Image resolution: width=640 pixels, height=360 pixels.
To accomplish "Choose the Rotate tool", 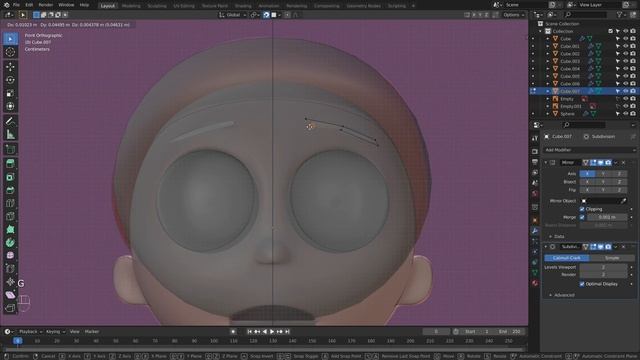I will pyautogui.click(x=10, y=80).
